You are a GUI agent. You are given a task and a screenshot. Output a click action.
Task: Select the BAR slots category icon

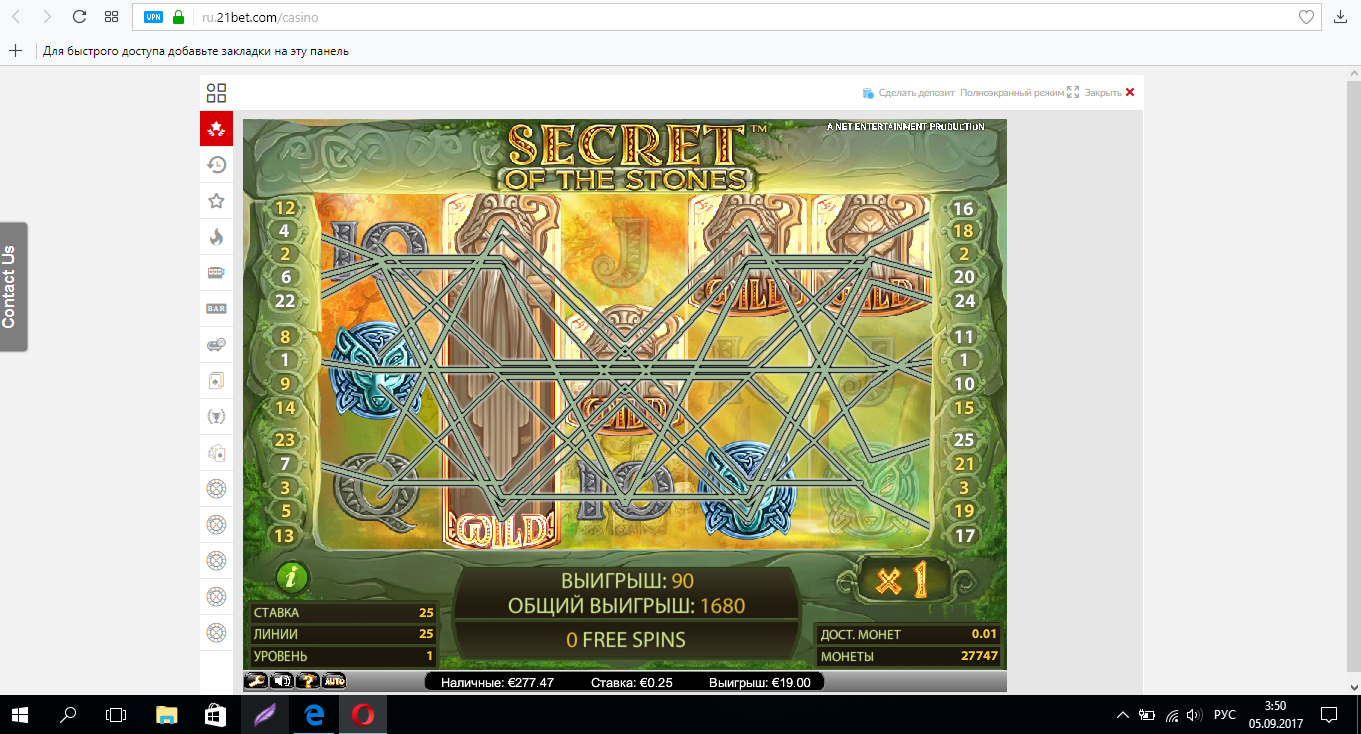tap(216, 309)
